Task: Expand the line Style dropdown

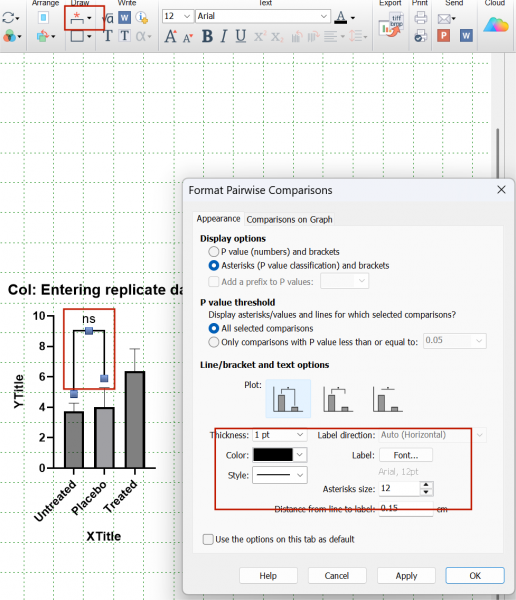Action: 279,475
